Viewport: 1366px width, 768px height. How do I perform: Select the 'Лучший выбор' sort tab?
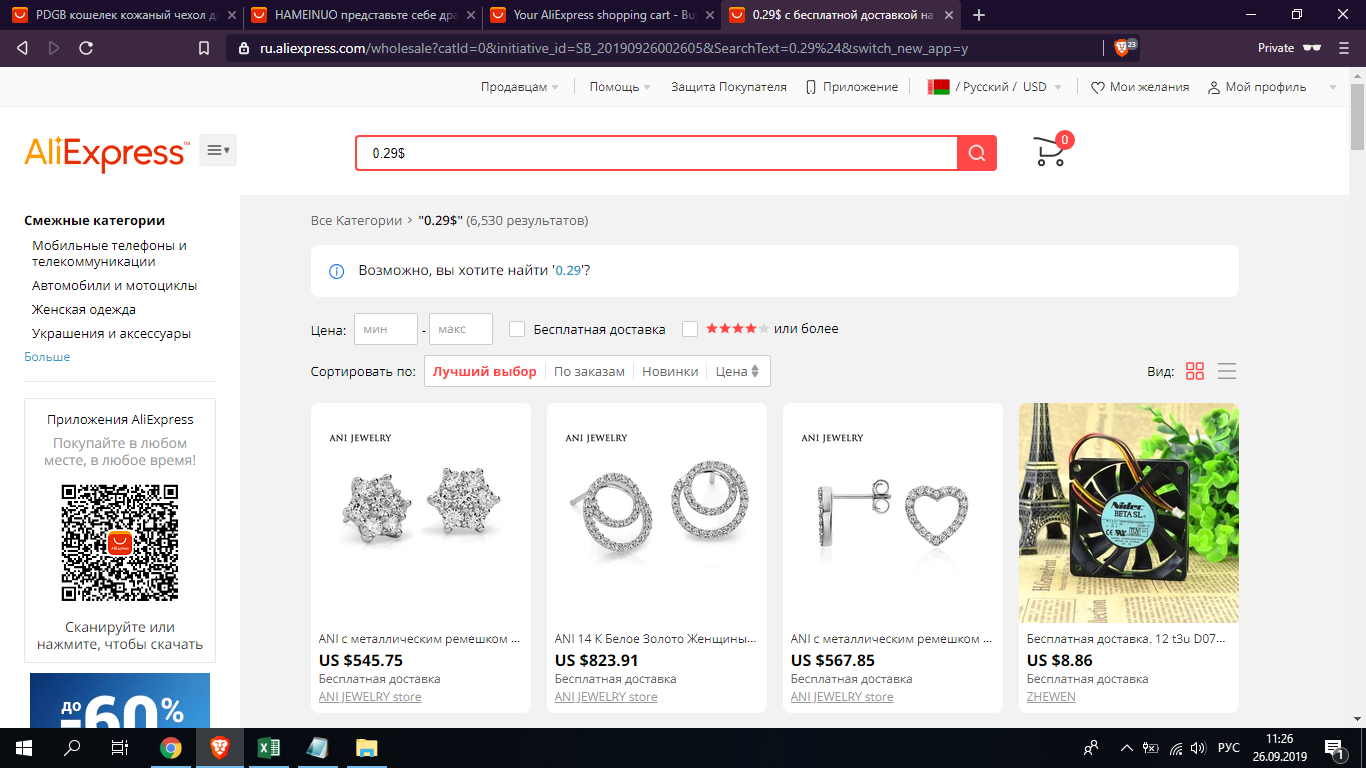coord(485,371)
